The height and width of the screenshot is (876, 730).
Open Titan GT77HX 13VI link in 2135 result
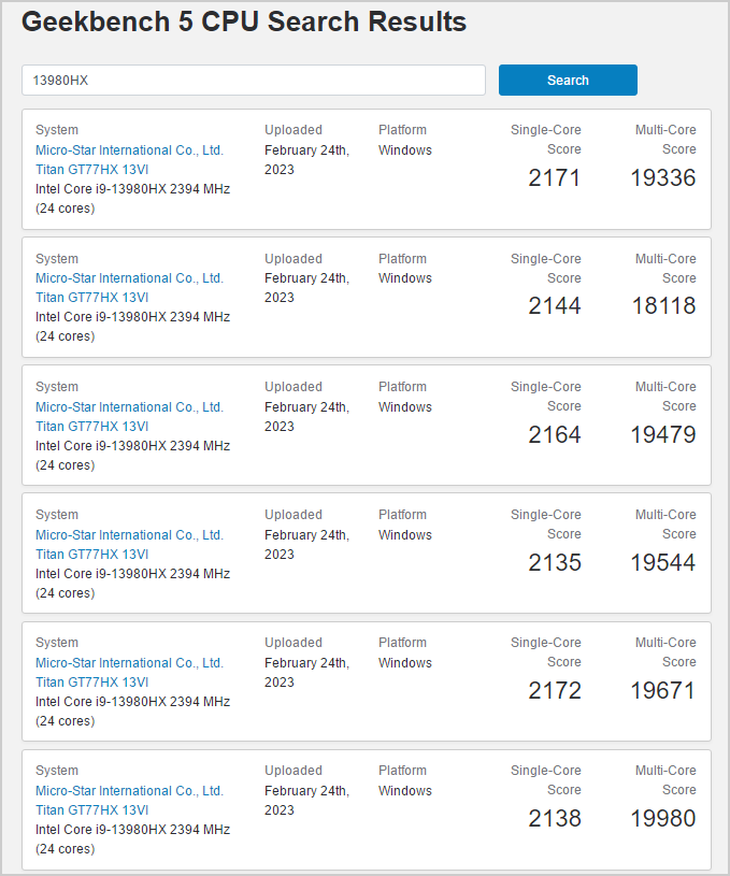click(92, 554)
